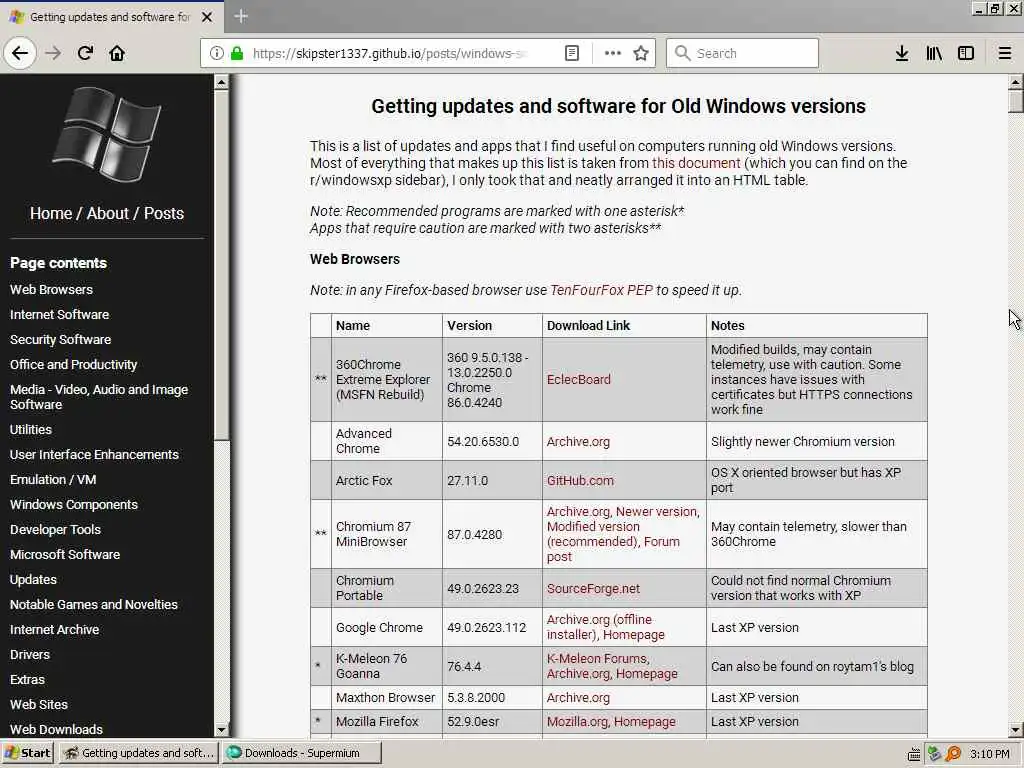Switch to Downloads - Supermium taskbar window

(302, 753)
